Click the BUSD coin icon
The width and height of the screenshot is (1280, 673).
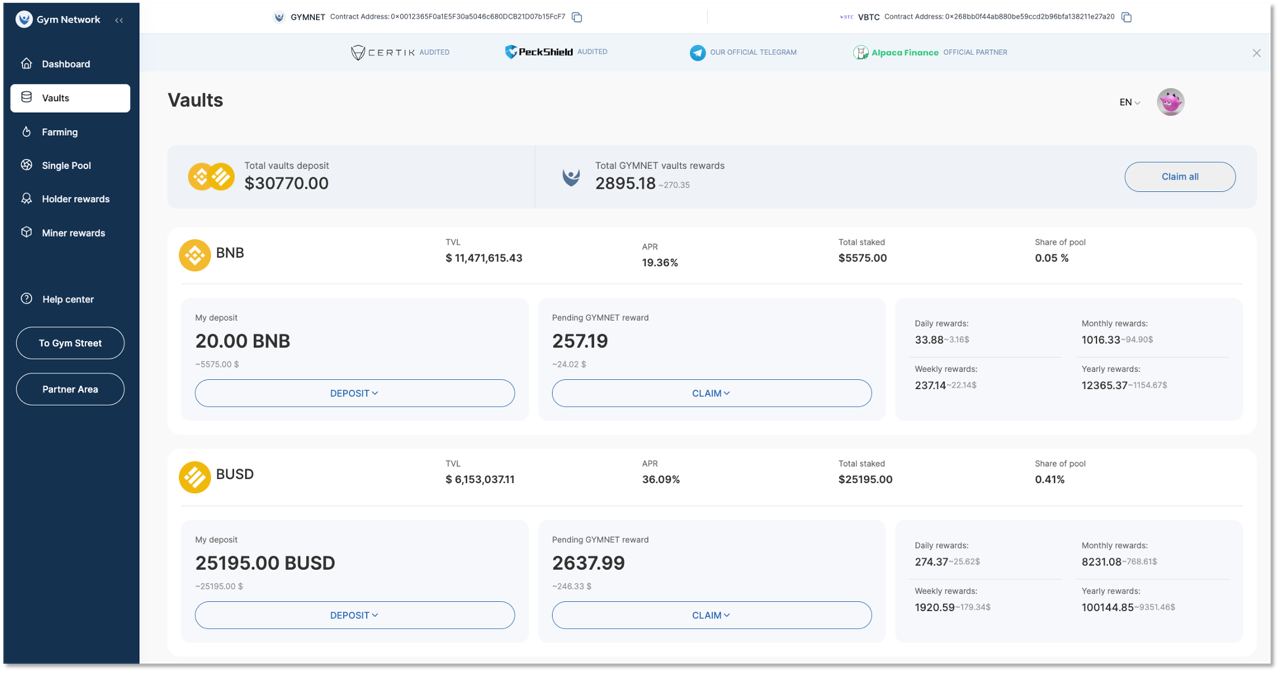pyautogui.click(x=194, y=477)
